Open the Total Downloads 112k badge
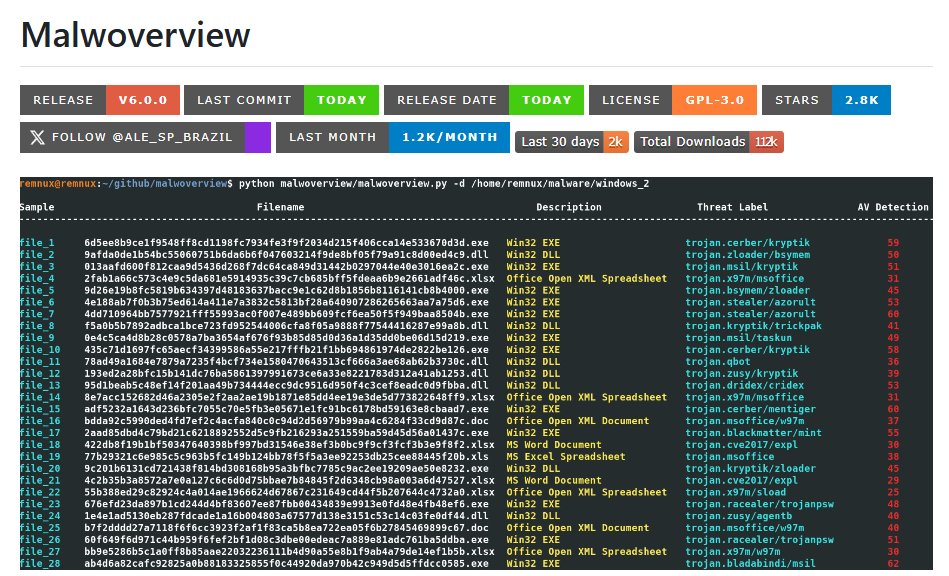 coord(709,142)
